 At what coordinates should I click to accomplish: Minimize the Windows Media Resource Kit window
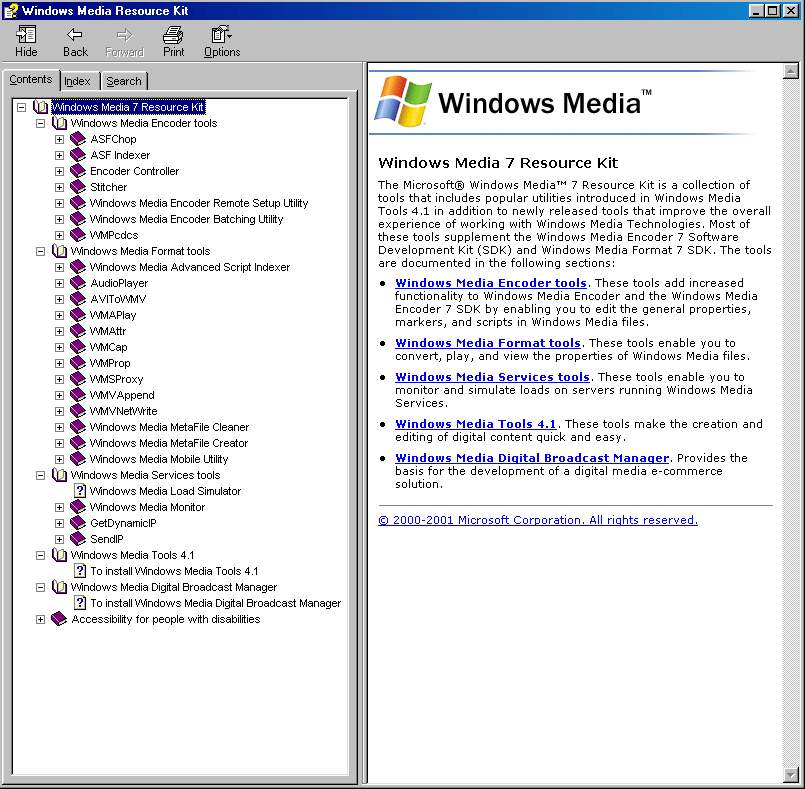pyautogui.click(x=756, y=10)
